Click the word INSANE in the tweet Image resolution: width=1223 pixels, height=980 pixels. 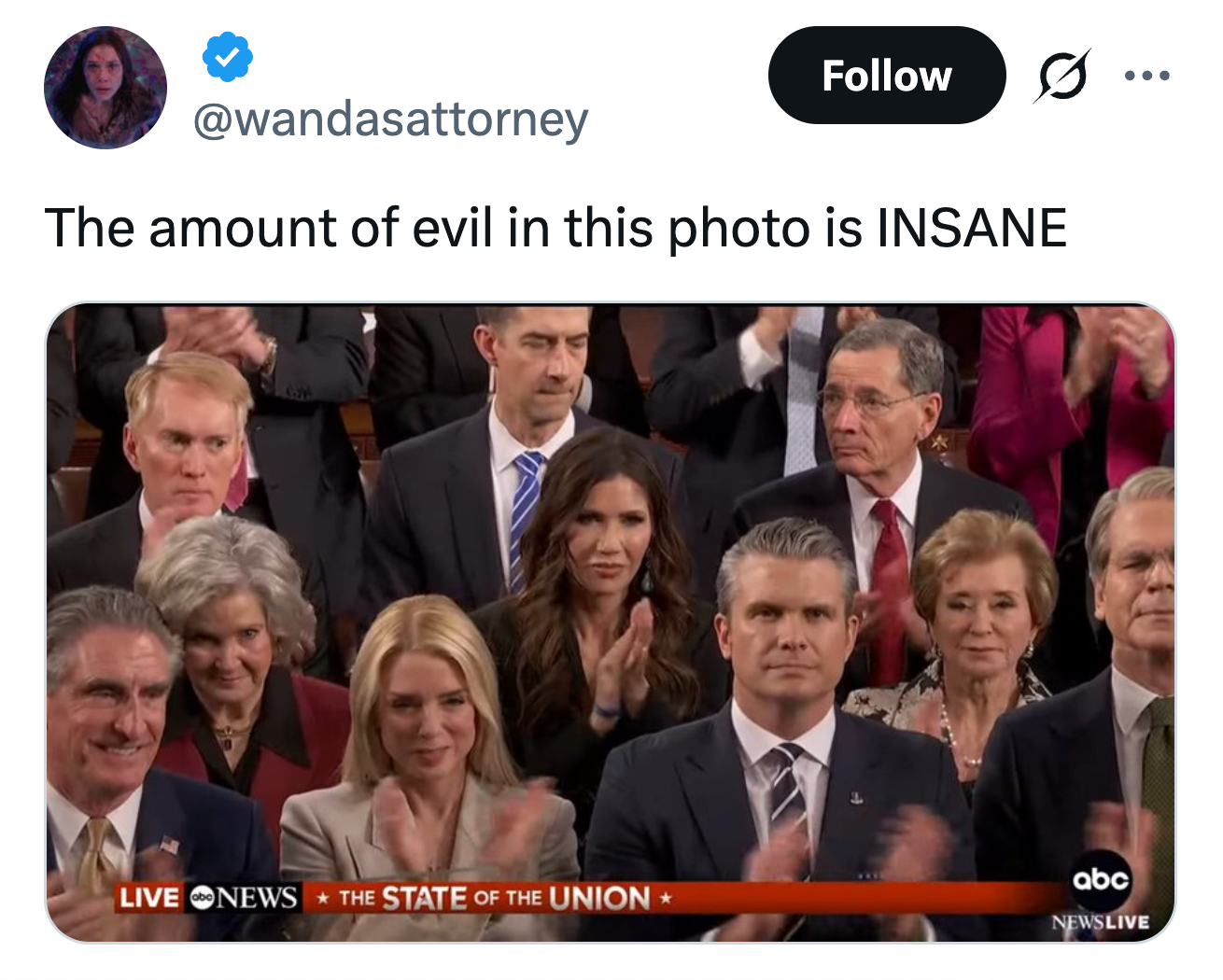coord(971,228)
